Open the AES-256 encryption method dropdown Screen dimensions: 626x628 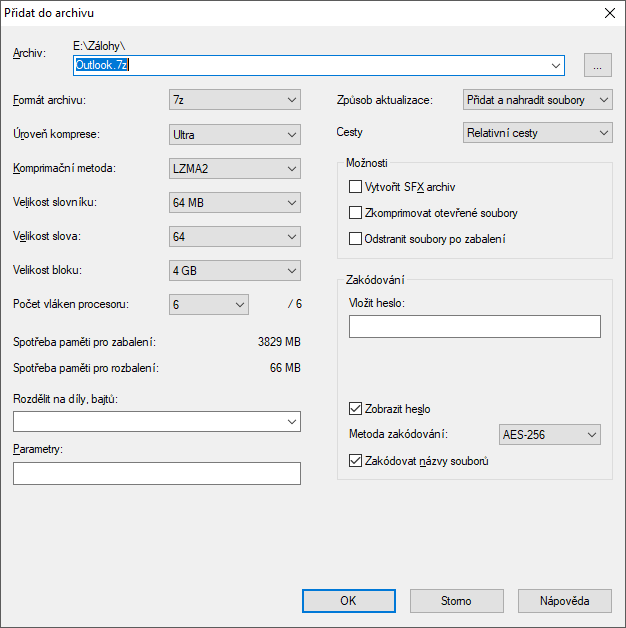(x=549, y=434)
